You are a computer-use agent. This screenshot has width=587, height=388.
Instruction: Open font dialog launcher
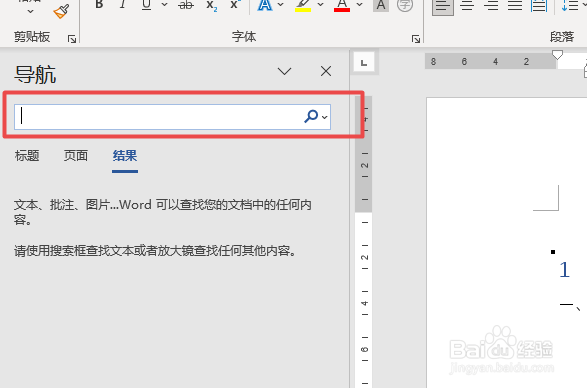[x=416, y=39]
